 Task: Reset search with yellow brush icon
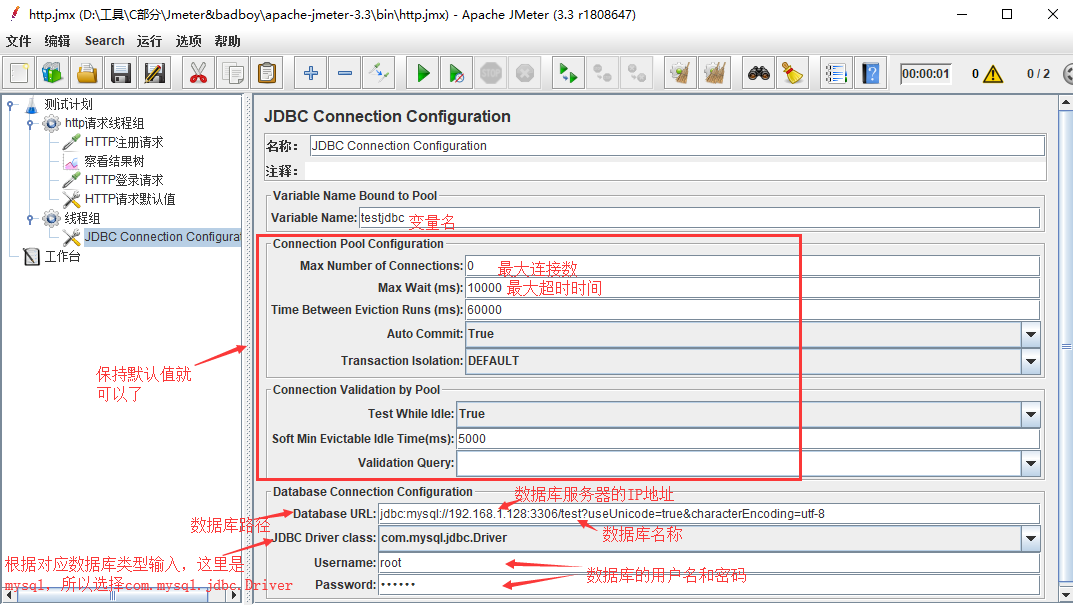coord(792,73)
